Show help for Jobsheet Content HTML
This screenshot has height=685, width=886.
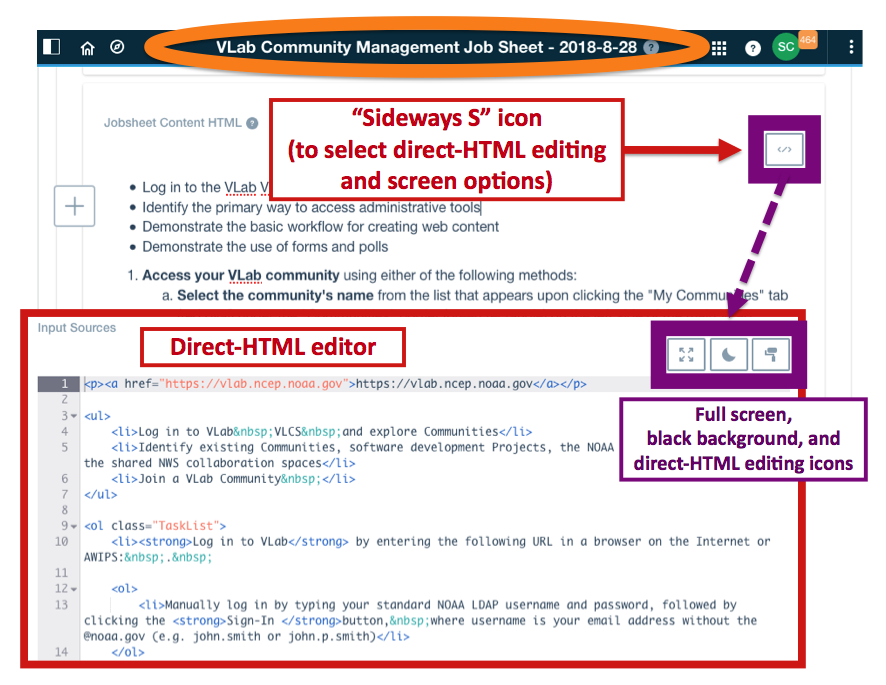click(253, 123)
